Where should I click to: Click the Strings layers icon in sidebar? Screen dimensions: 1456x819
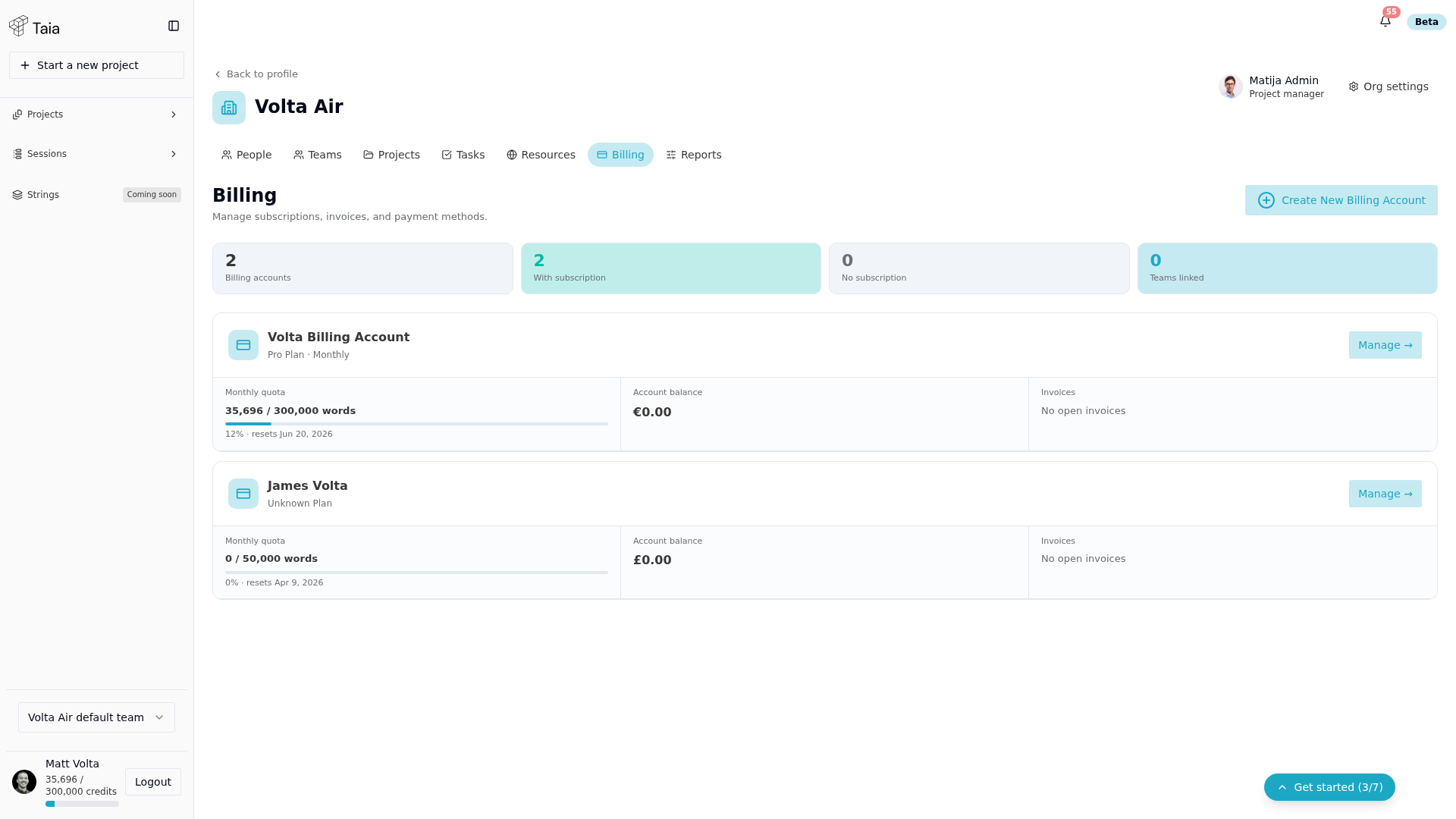(17, 195)
